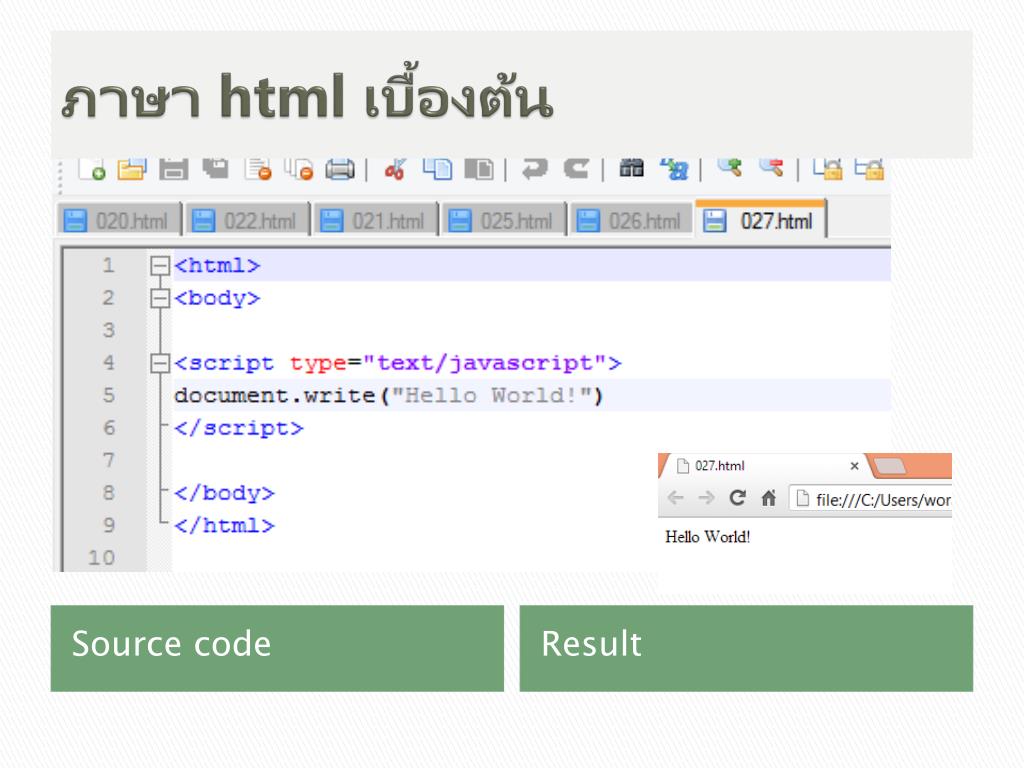The width and height of the screenshot is (1024, 768).
Task: Reload the page in the browser
Action: tap(737, 498)
